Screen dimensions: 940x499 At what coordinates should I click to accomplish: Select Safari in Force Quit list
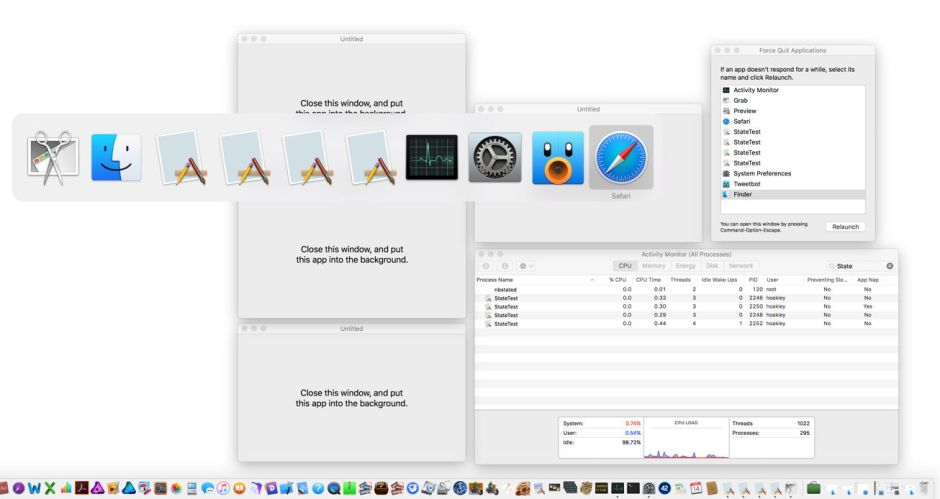click(793, 121)
